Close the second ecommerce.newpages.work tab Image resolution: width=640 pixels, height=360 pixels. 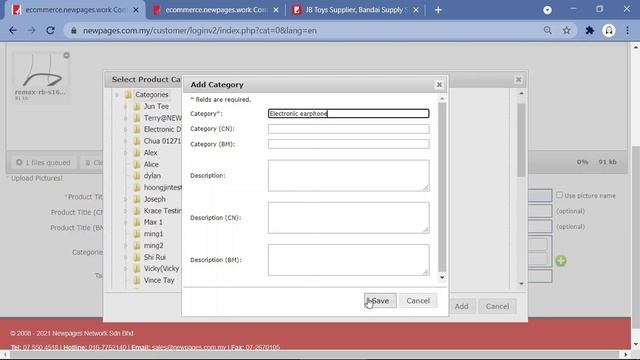(276, 10)
